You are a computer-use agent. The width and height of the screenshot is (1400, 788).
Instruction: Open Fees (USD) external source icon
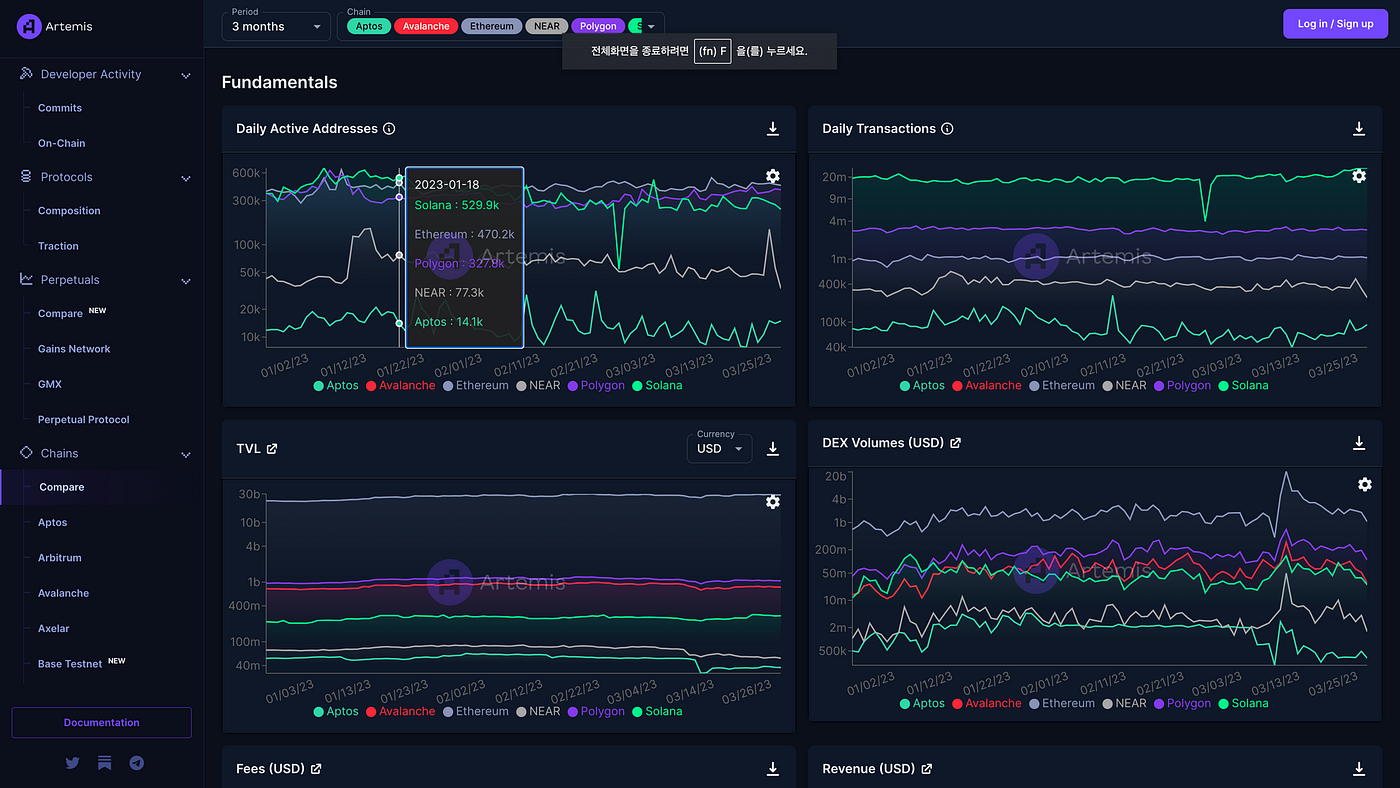click(316, 769)
